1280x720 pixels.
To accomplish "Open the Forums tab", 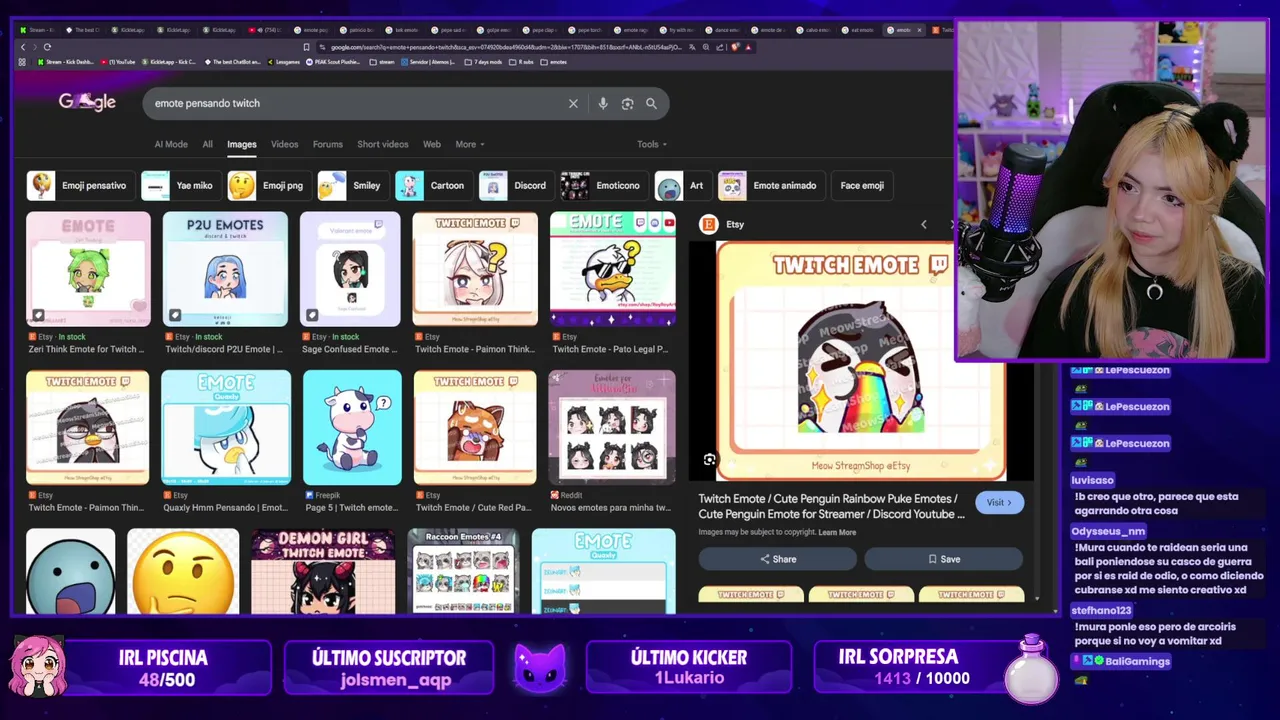I will [327, 144].
